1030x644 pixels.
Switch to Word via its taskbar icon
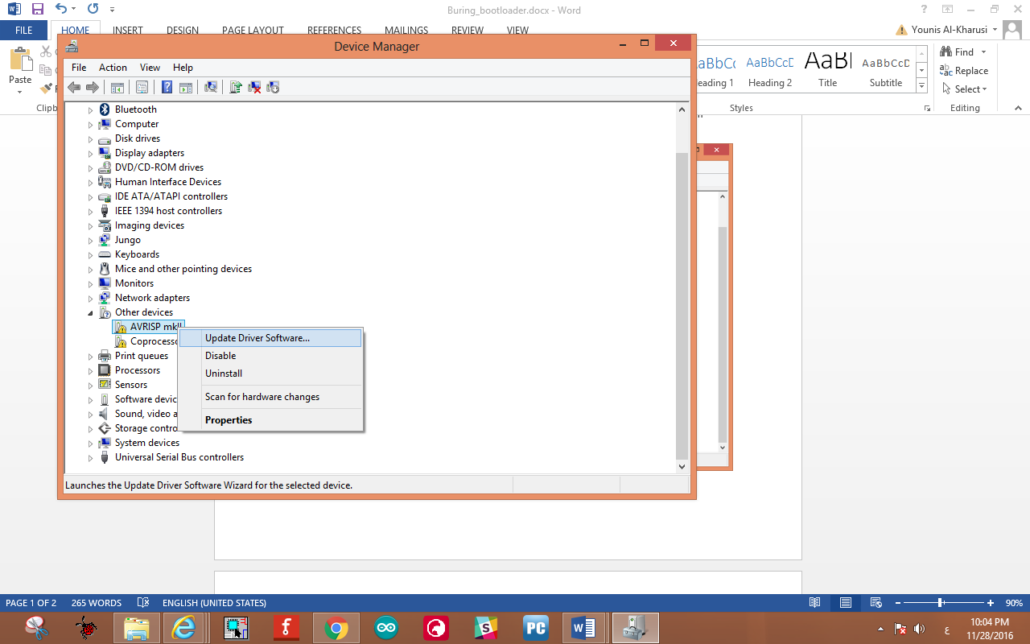[x=583, y=628]
